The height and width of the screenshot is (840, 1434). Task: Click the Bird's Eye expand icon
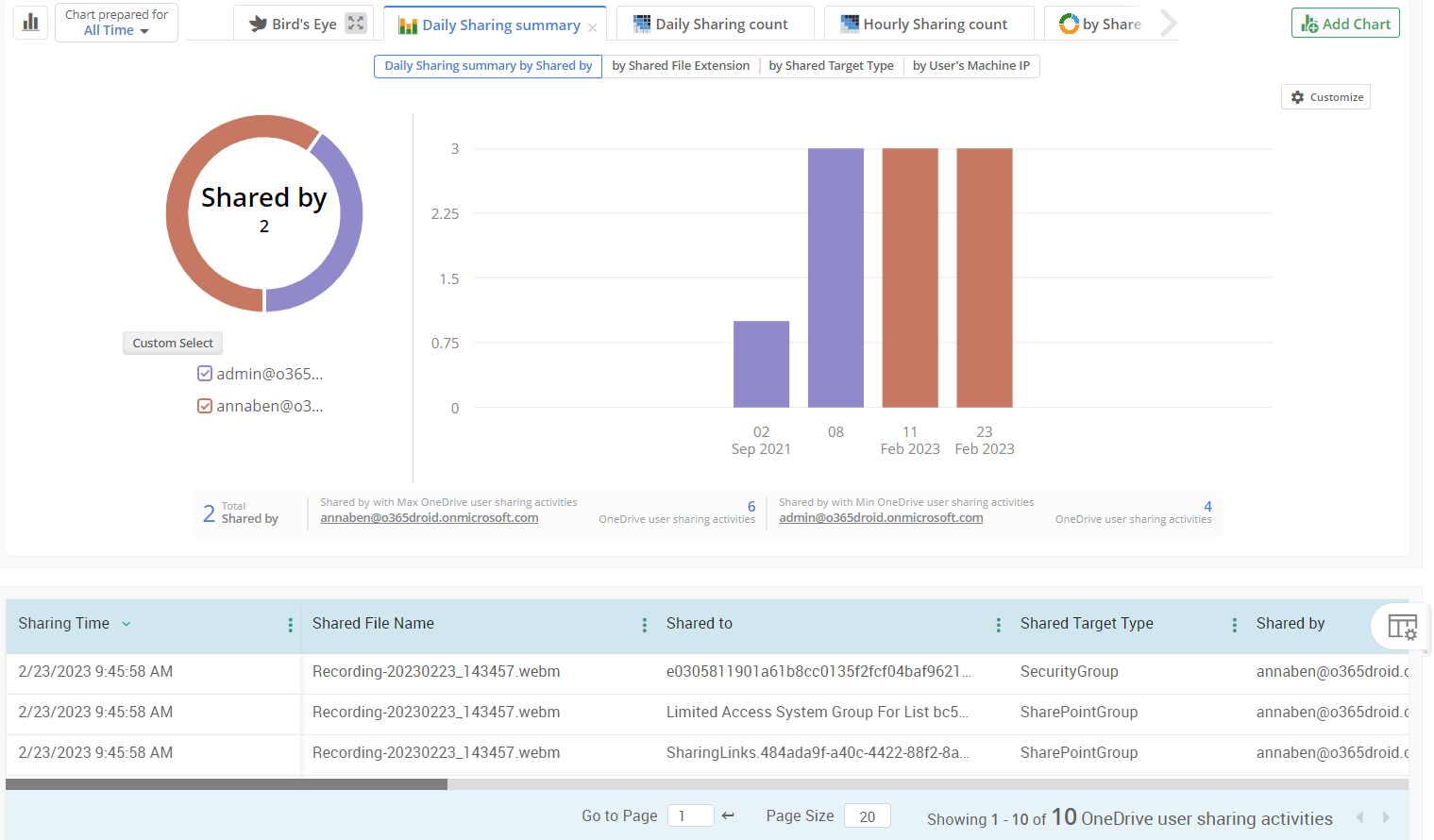pyautogui.click(x=355, y=24)
